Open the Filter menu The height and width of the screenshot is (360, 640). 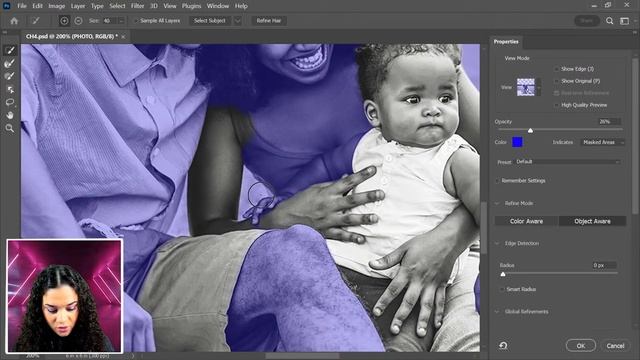click(x=138, y=6)
